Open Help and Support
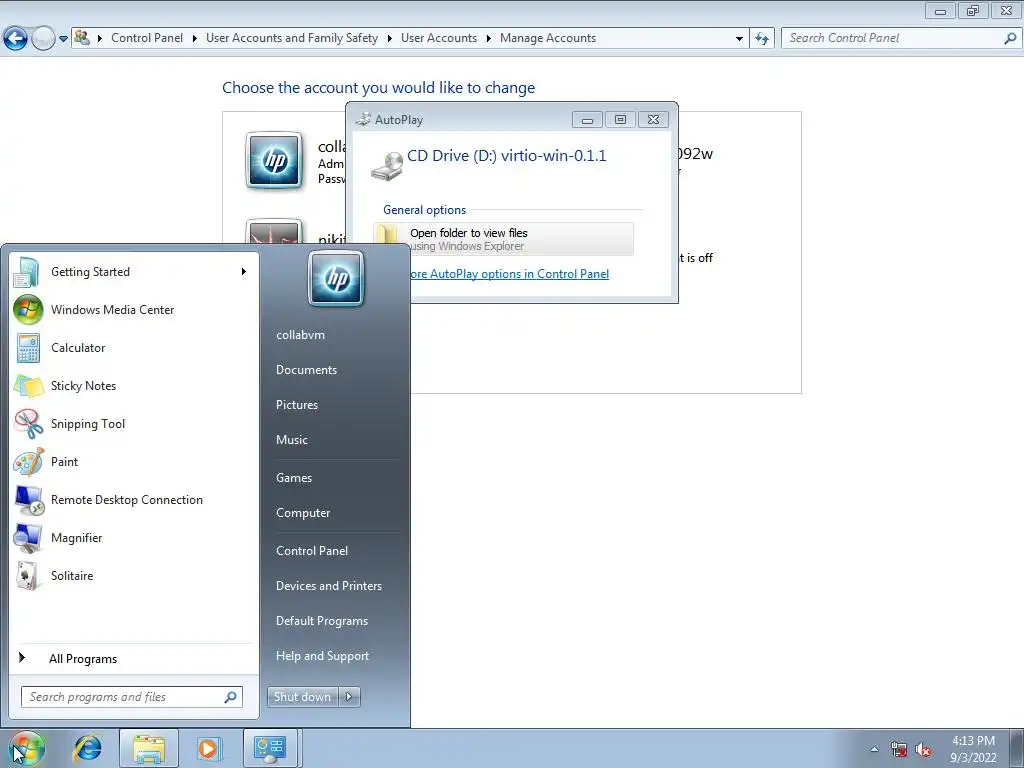Image resolution: width=1024 pixels, height=768 pixels. click(x=323, y=656)
